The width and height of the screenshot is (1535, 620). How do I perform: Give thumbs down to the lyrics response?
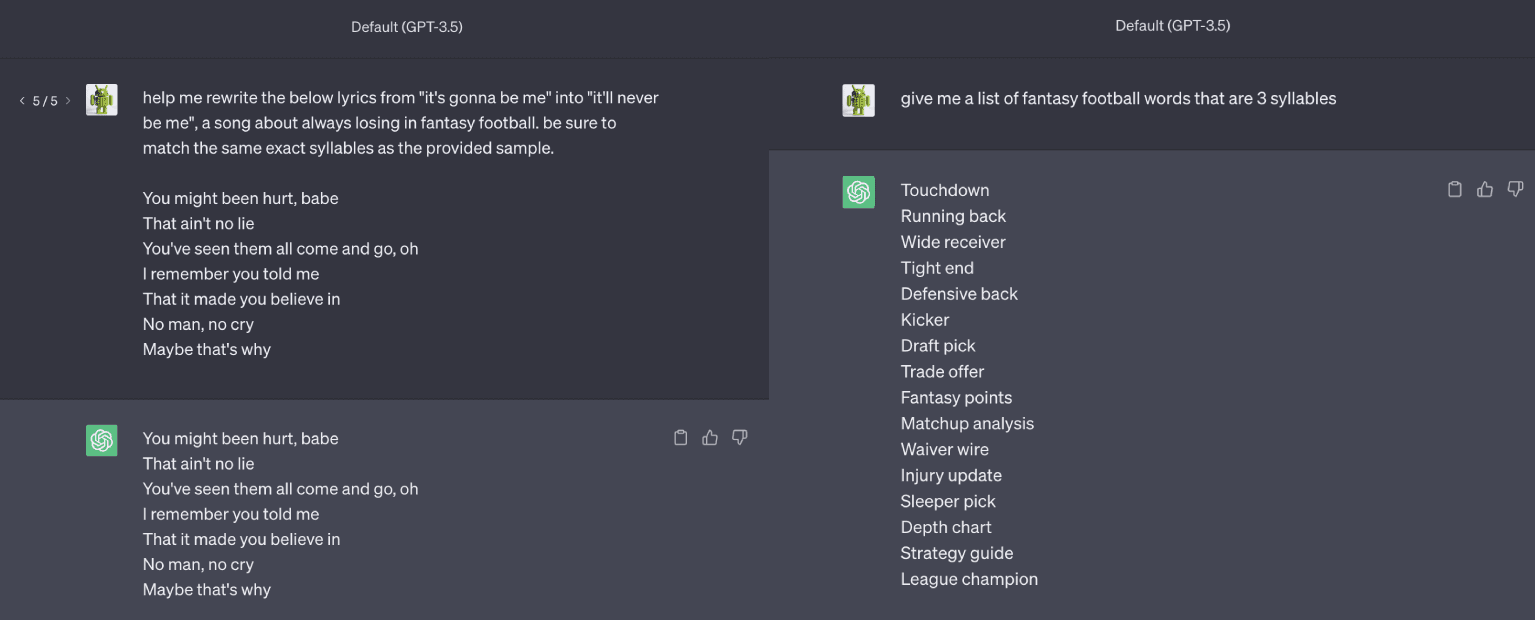[x=740, y=438]
